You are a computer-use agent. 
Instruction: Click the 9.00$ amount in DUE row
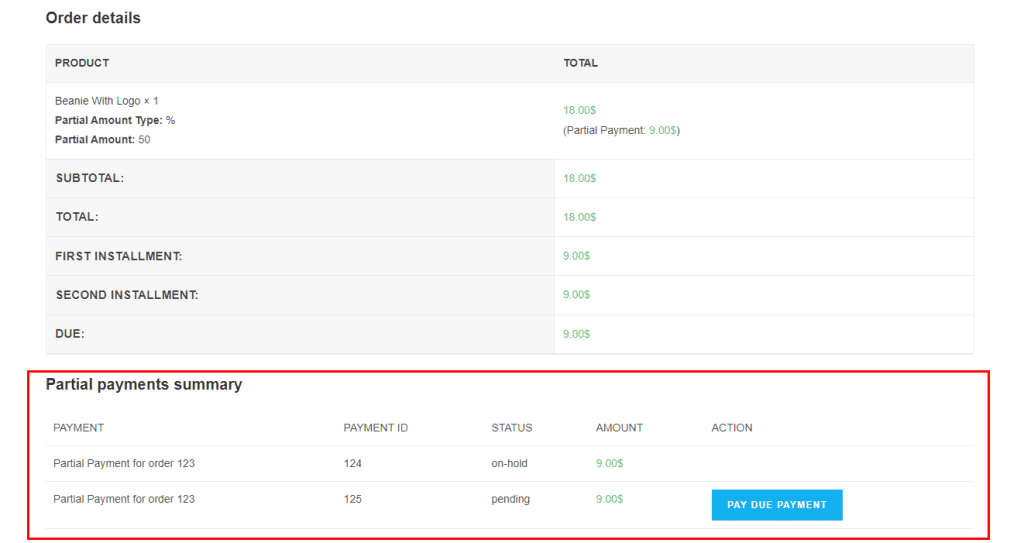click(576, 334)
